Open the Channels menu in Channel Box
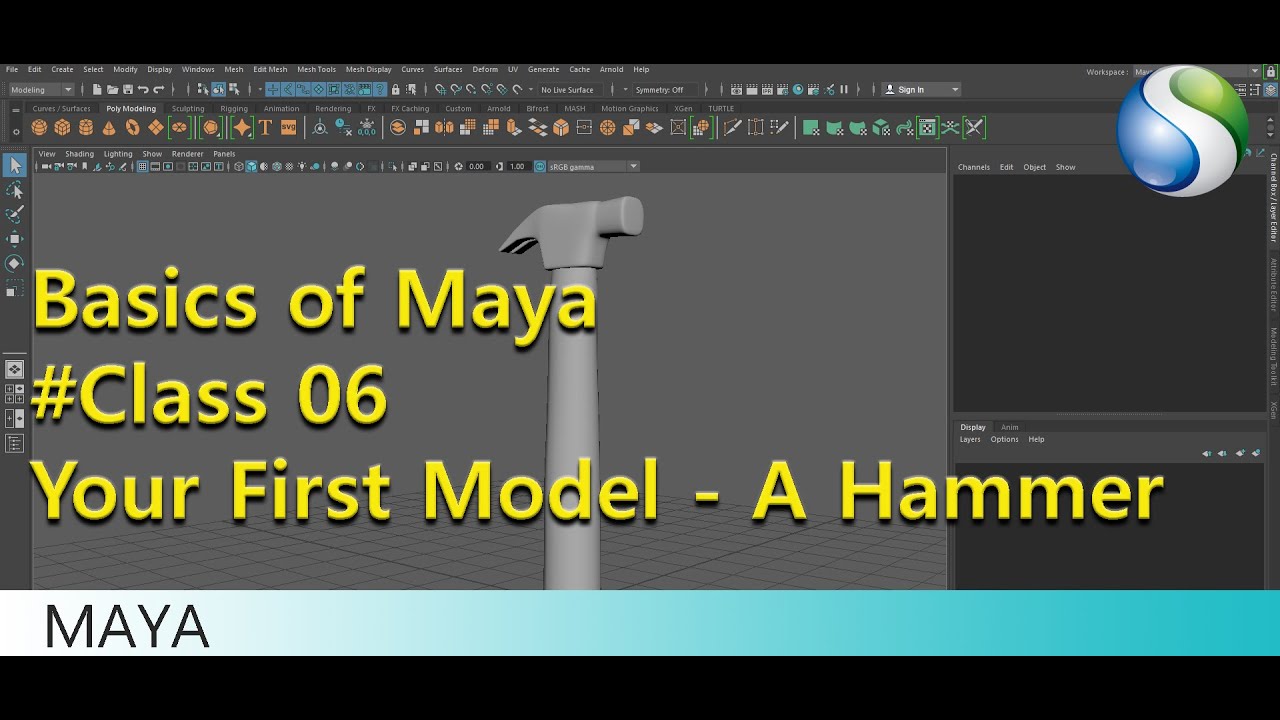The image size is (1280, 720). pos(974,167)
